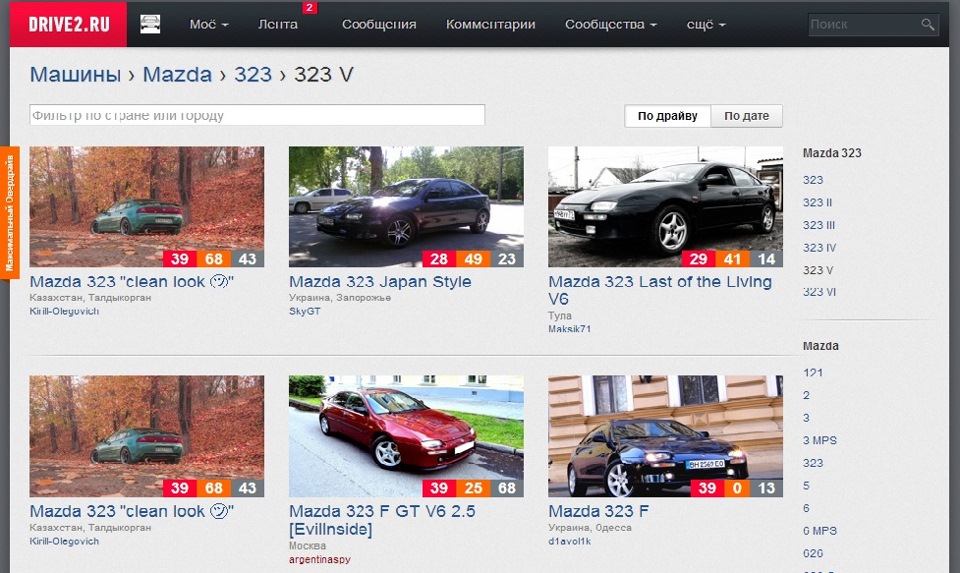Open the Mazda 323 F Odessa photo

[666, 436]
